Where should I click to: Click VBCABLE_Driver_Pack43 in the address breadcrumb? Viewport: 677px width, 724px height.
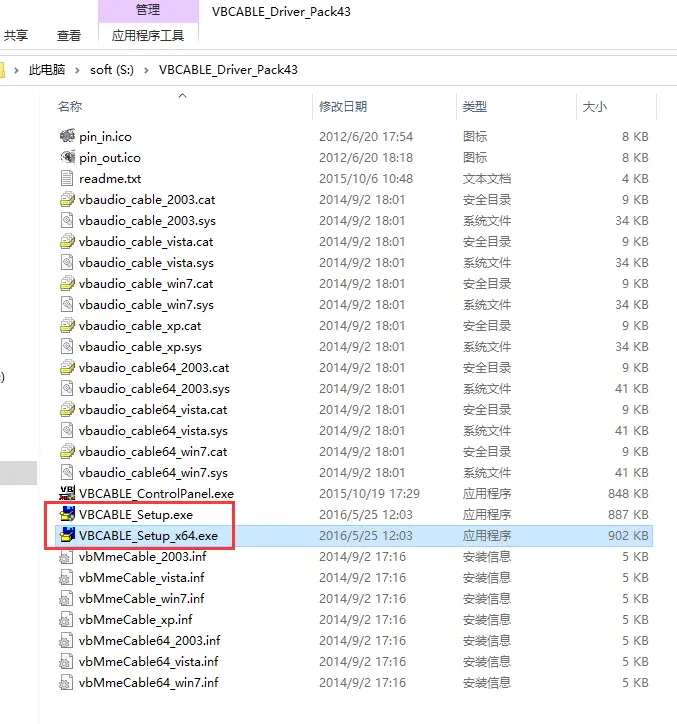(228, 70)
